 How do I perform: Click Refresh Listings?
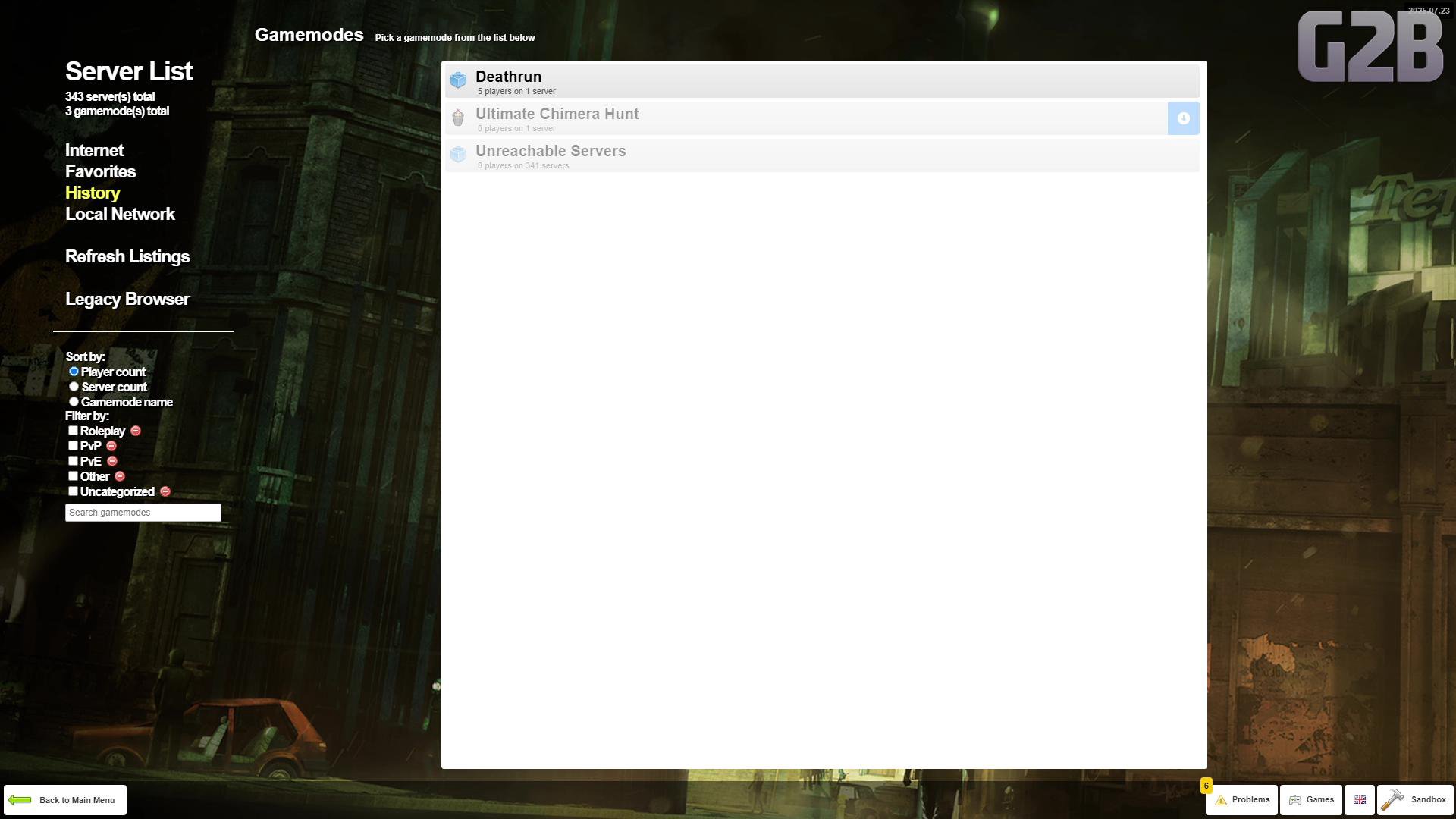click(x=127, y=256)
